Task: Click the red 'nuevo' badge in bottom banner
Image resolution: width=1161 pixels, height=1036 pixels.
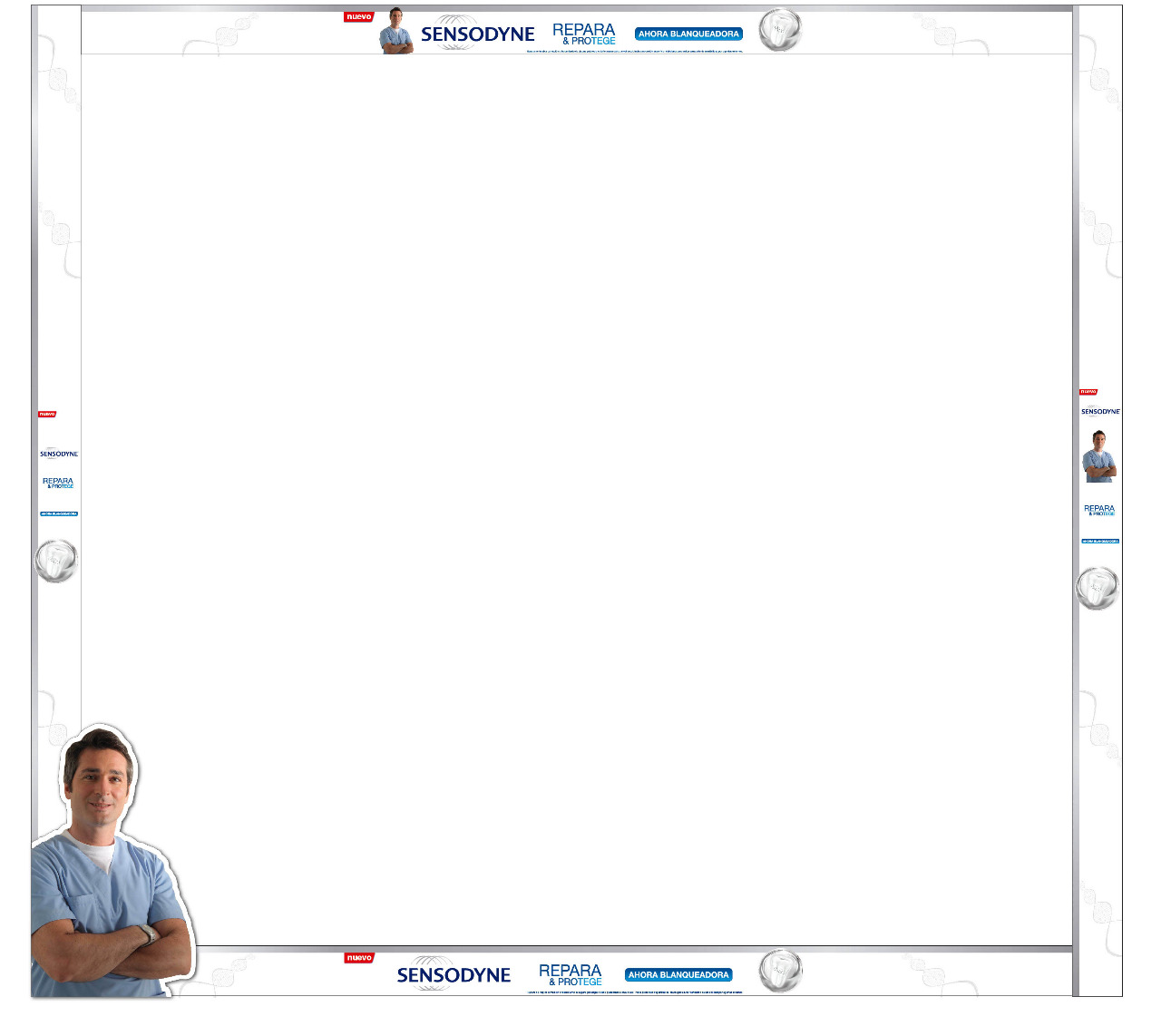Action: pos(359,958)
